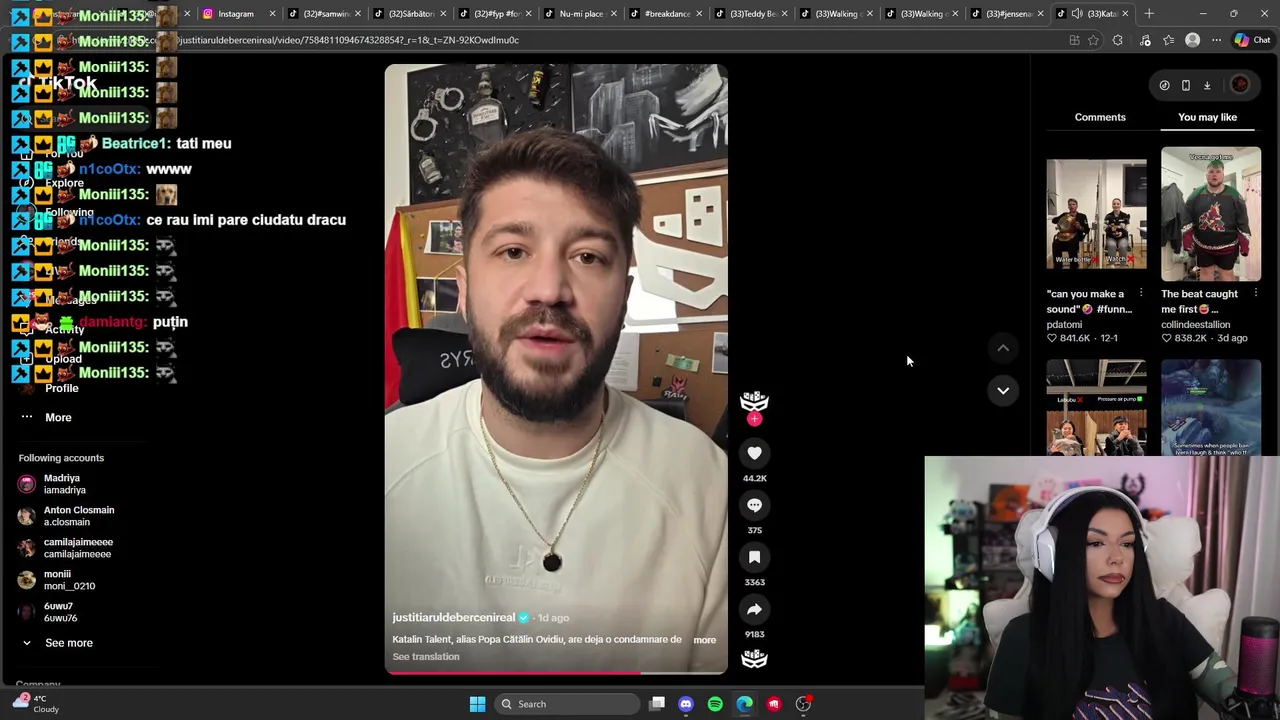Open Windows Start menu

coord(477,704)
